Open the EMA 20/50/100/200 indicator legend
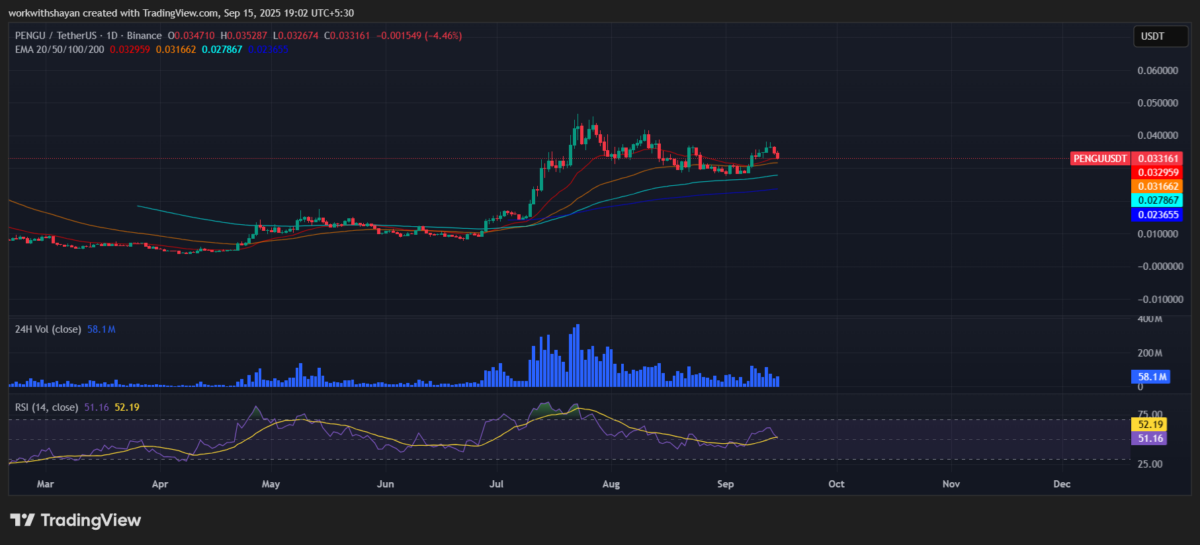 (56, 48)
